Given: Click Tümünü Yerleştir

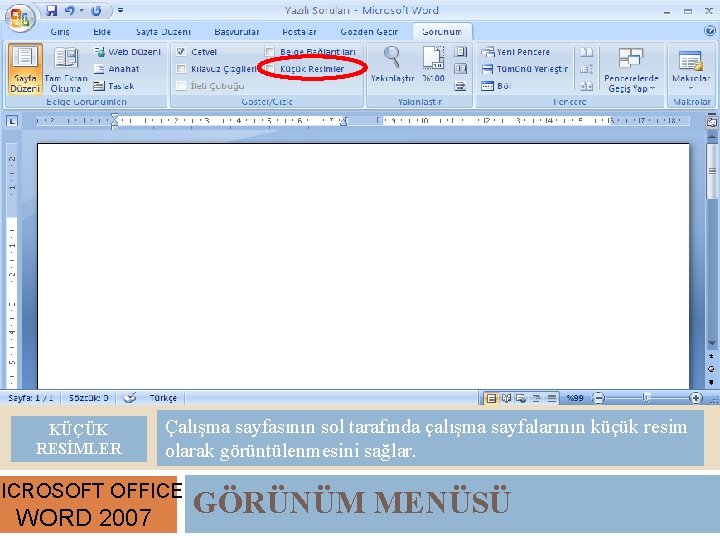Looking at the screenshot, I should pos(525,69).
